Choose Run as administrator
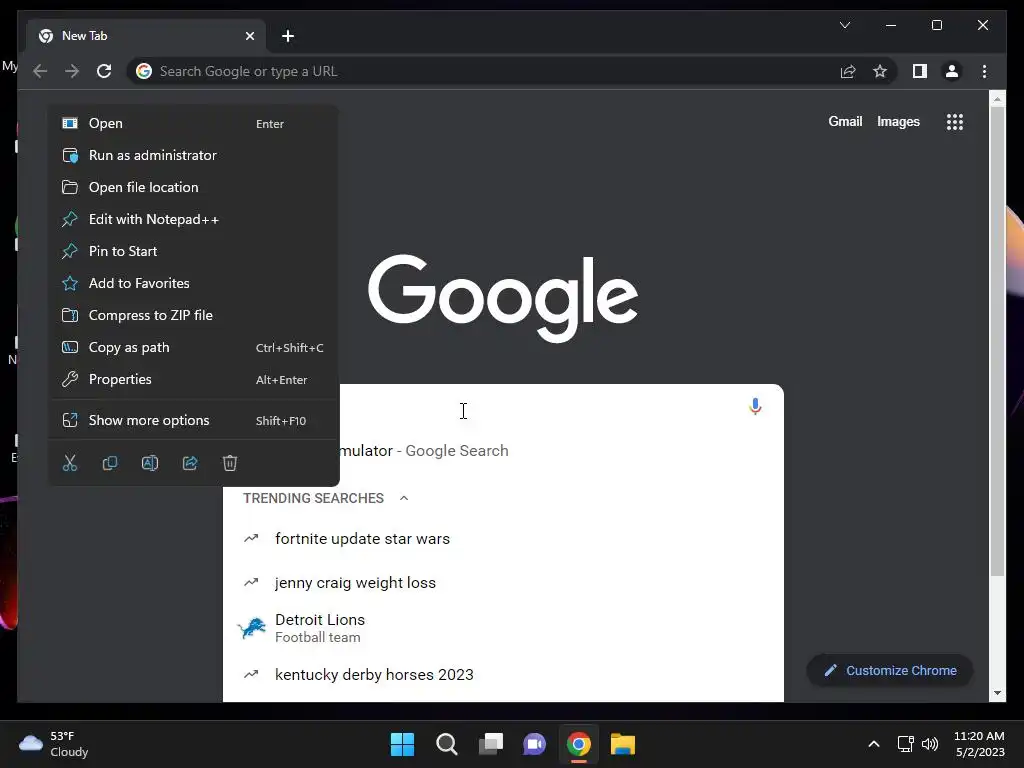The height and width of the screenshot is (768, 1024). pyautogui.click(x=193, y=155)
